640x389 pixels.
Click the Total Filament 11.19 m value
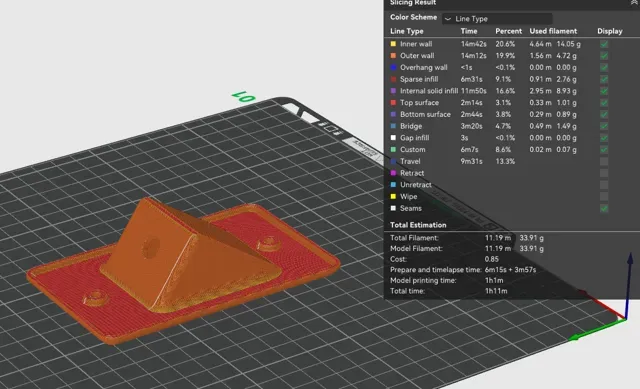[498, 238]
